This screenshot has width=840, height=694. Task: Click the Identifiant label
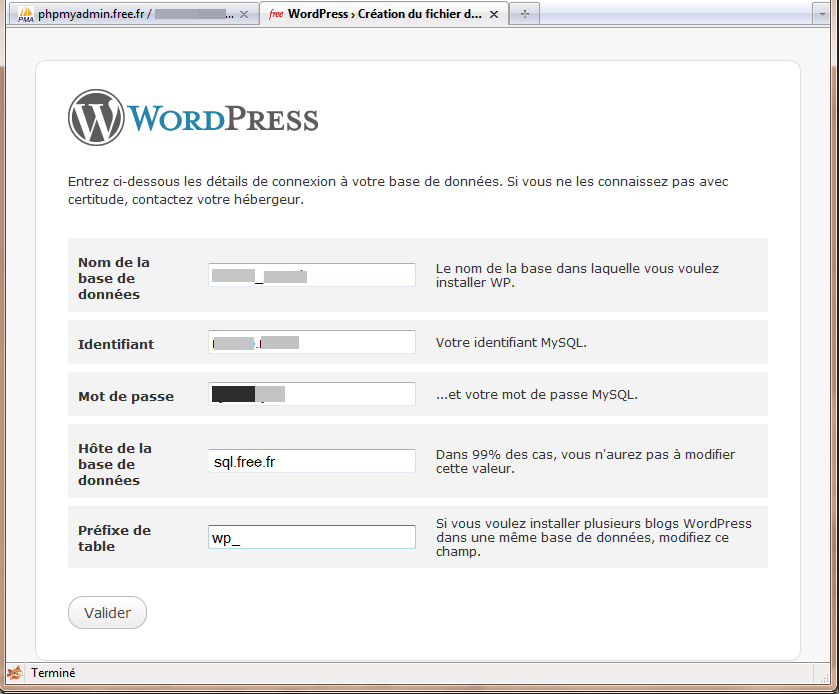coord(116,344)
